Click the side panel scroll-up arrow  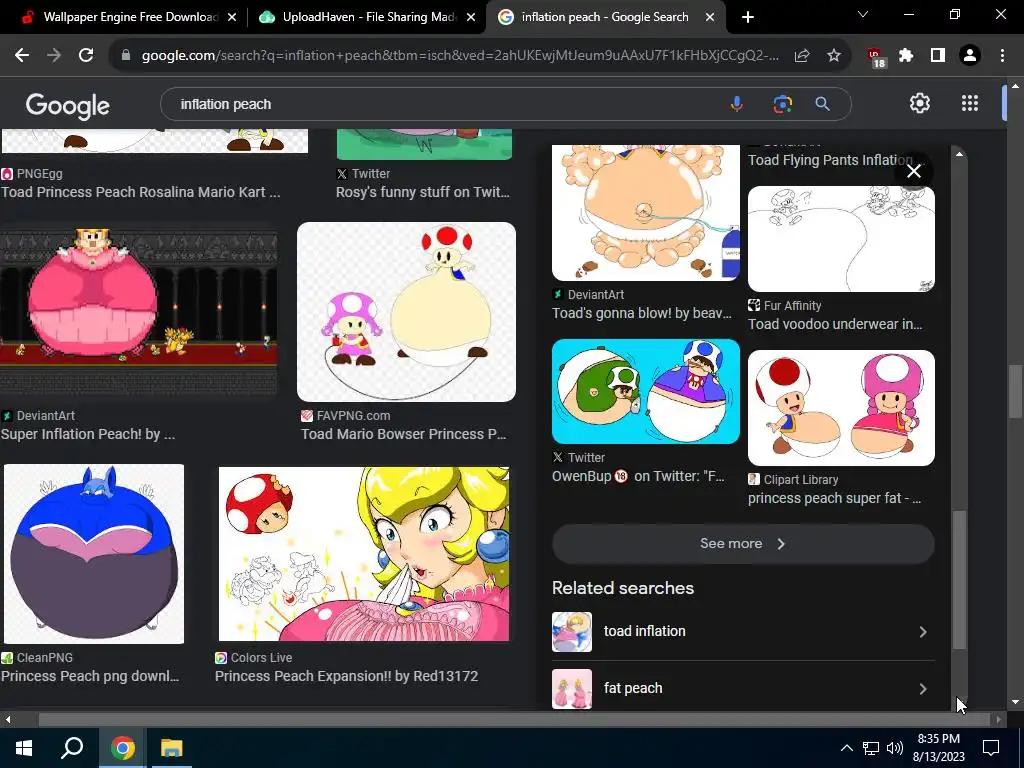point(959,154)
